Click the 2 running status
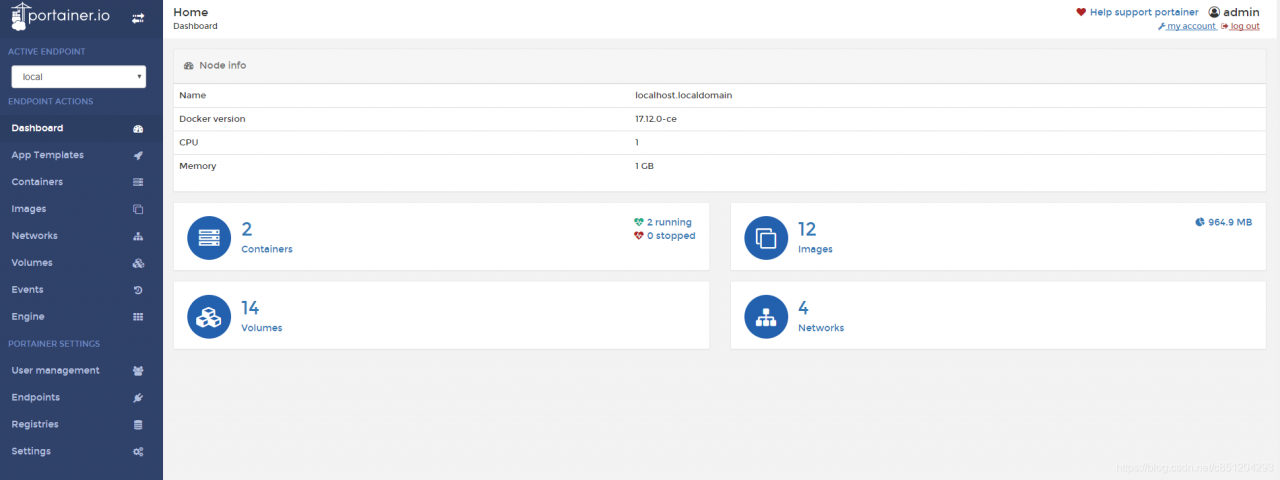Viewport: 1280px width, 480px height. tap(669, 222)
